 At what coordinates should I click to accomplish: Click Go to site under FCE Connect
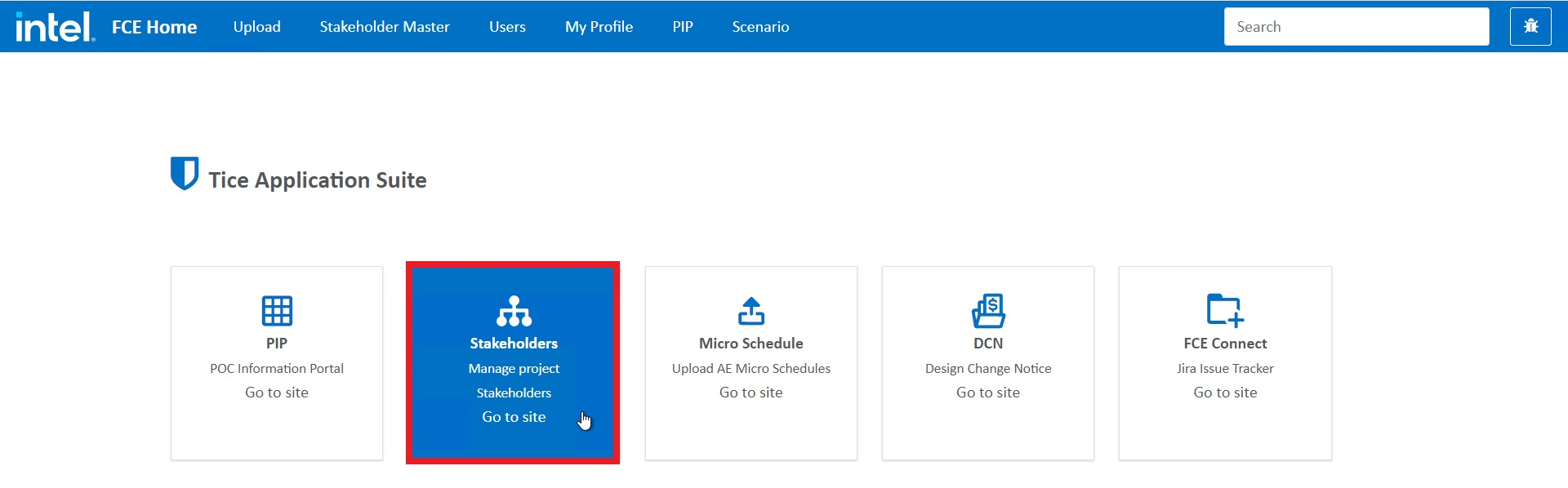[1225, 393]
